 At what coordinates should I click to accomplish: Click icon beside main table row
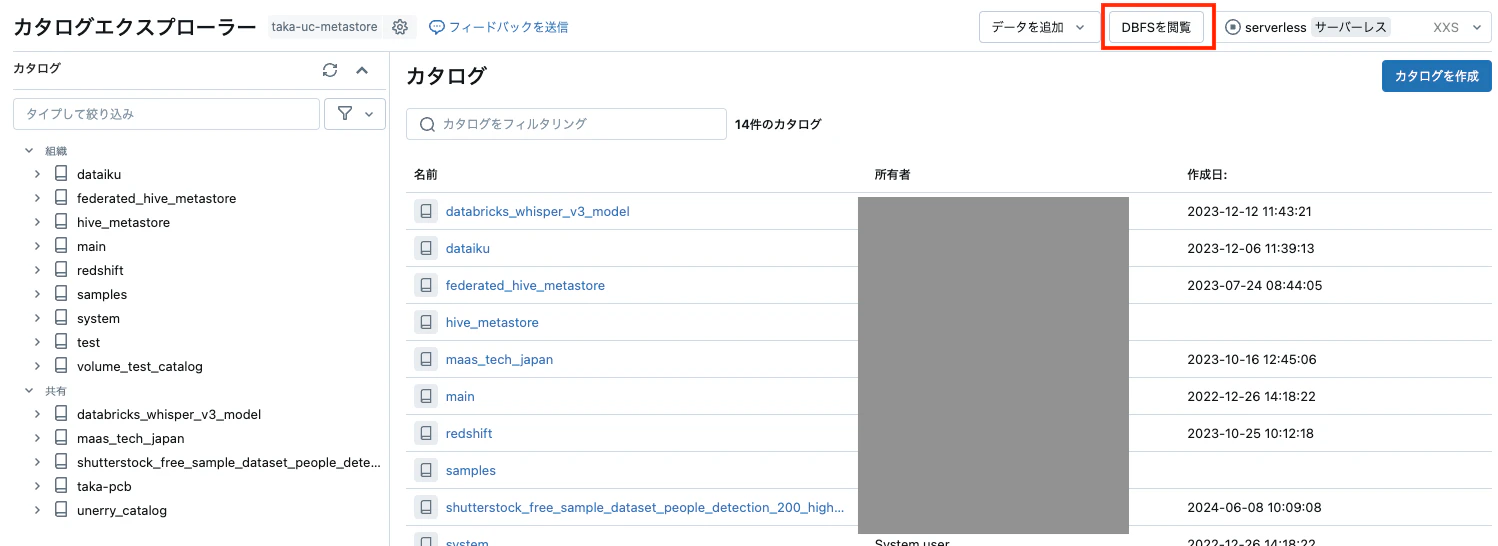(426, 396)
